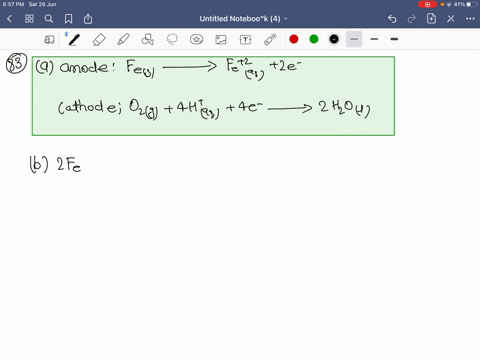Select the Shapes tool
Image resolution: width=480 pixels, height=360 pixels.
[148, 39]
